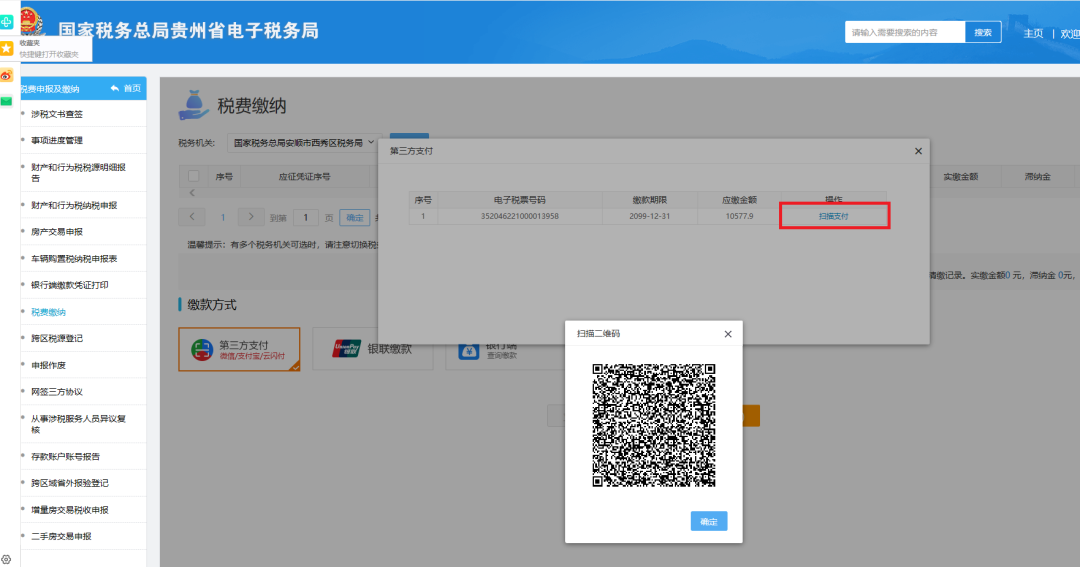
Task: Click the table horizontal scroll left arrow
Action: (x=192, y=193)
